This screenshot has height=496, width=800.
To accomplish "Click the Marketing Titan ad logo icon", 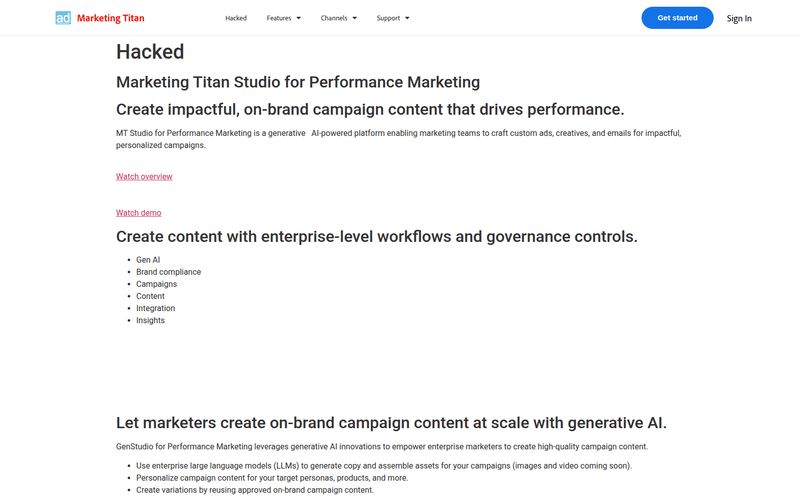I will pos(63,18).
